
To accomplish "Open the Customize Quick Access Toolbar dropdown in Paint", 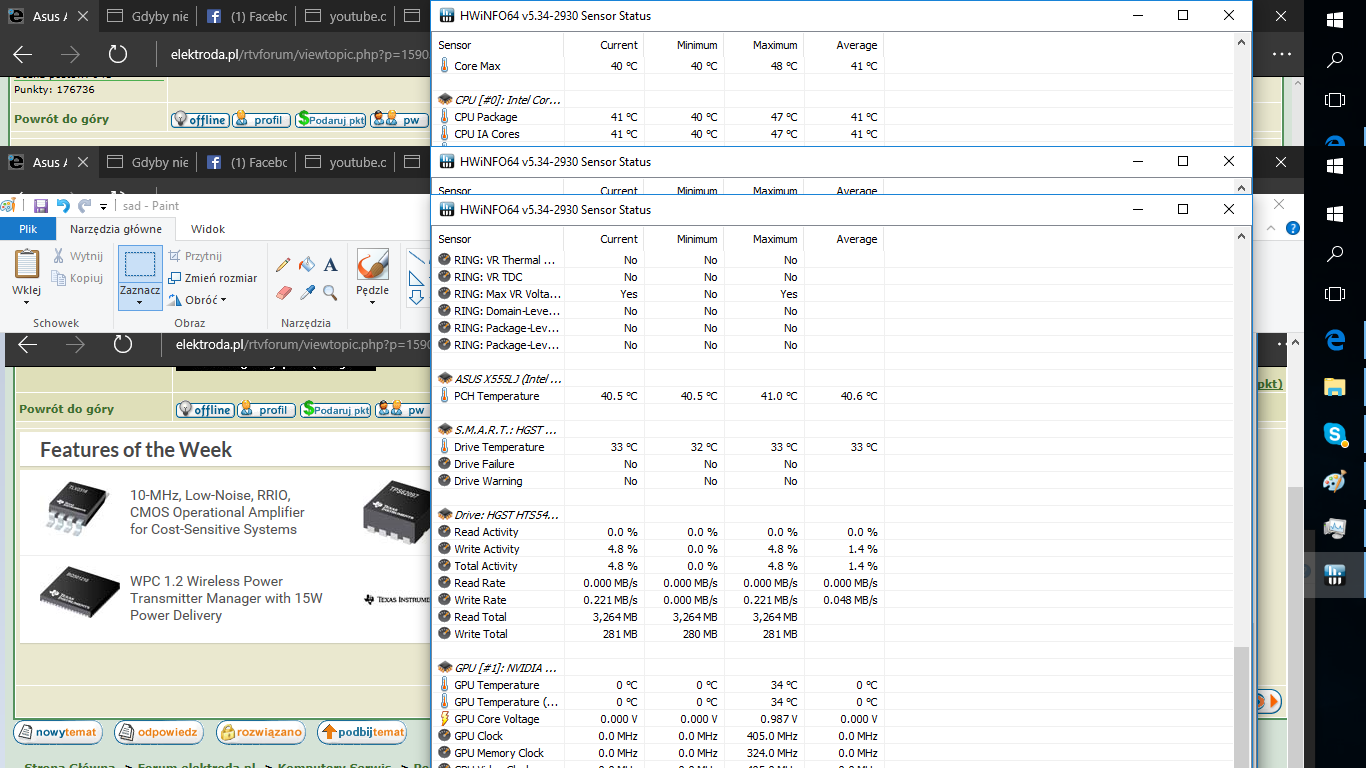I will point(103,207).
